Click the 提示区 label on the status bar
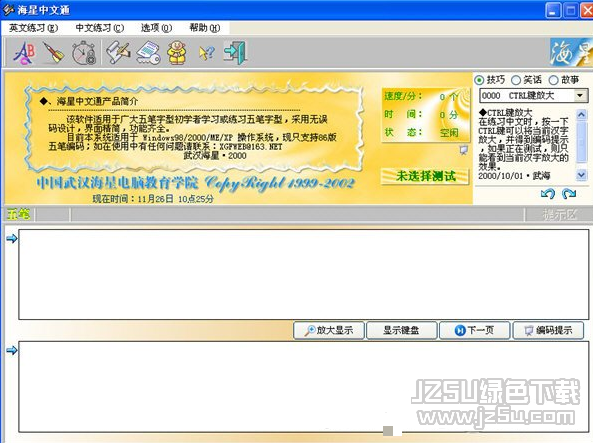The height and width of the screenshot is (443, 593). coord(559,215)
